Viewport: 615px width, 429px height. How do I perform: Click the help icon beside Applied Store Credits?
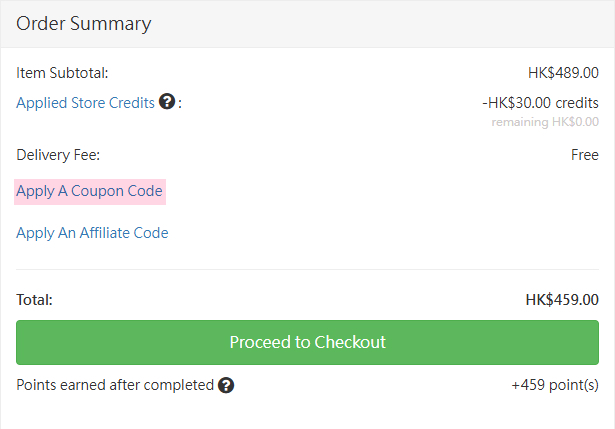pos(167,102)
